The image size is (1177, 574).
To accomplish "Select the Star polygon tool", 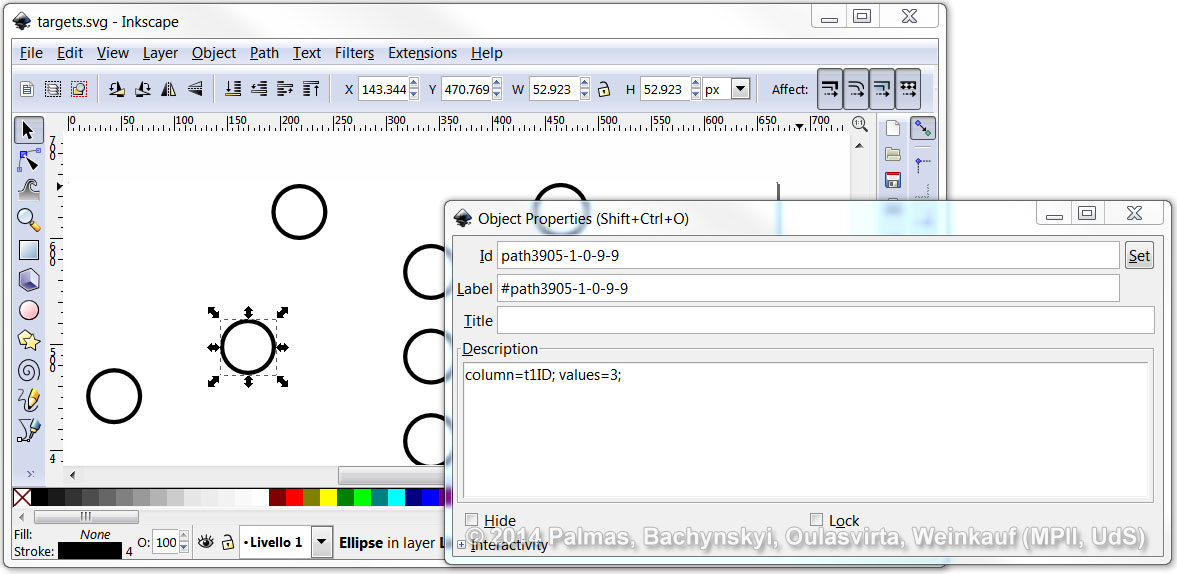I will click(29, 340).
